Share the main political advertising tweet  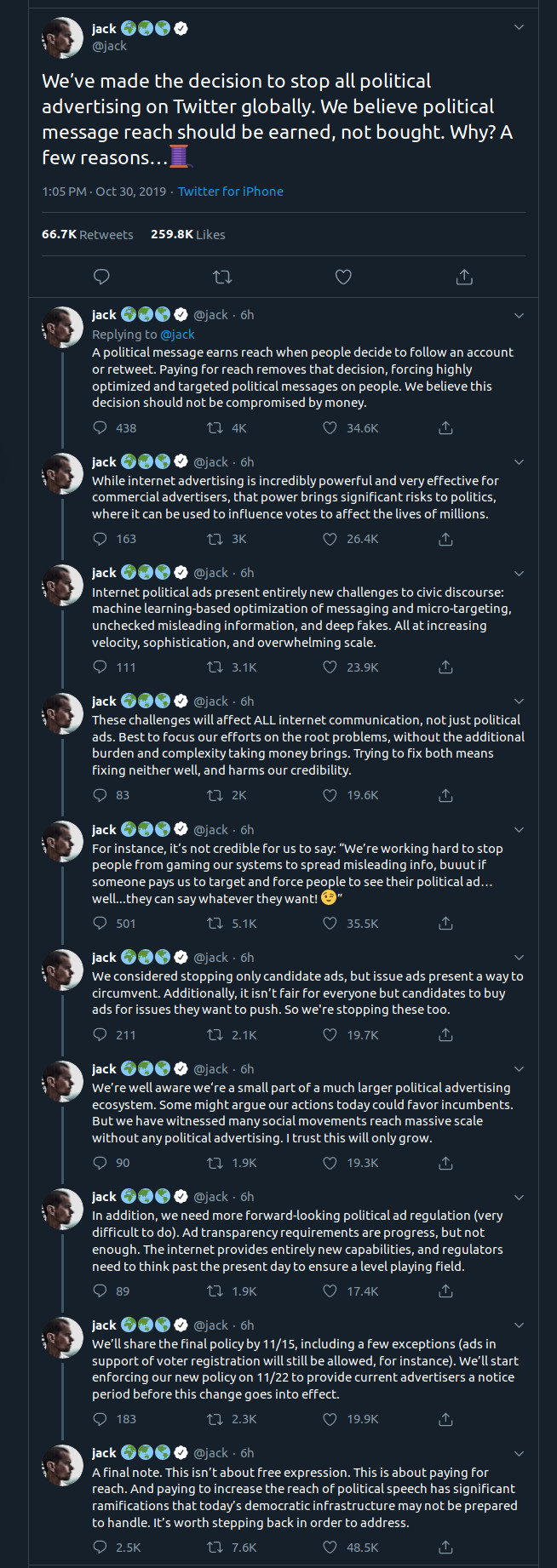point(464,277)
